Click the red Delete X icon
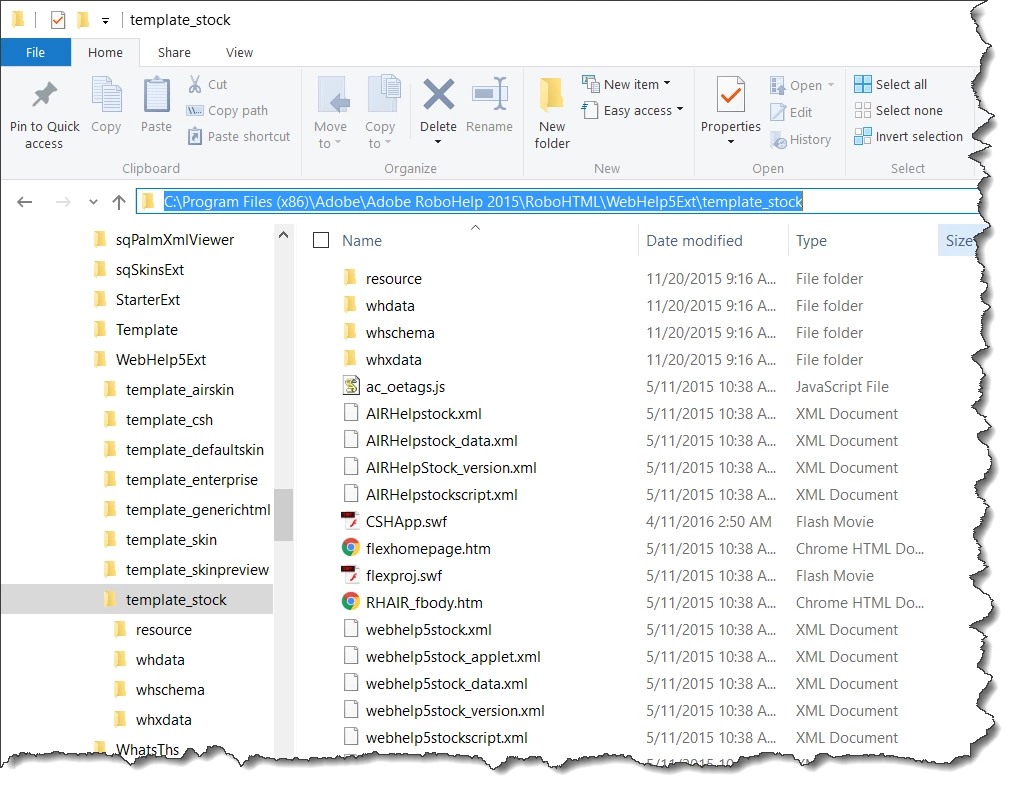The image size is (1016, 792). point(439,94)
